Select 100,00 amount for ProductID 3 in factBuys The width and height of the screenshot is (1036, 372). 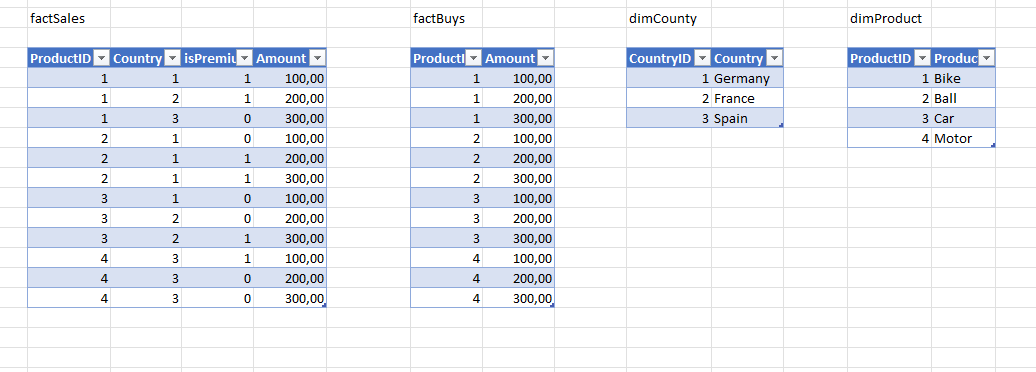[x=518, y=198]
